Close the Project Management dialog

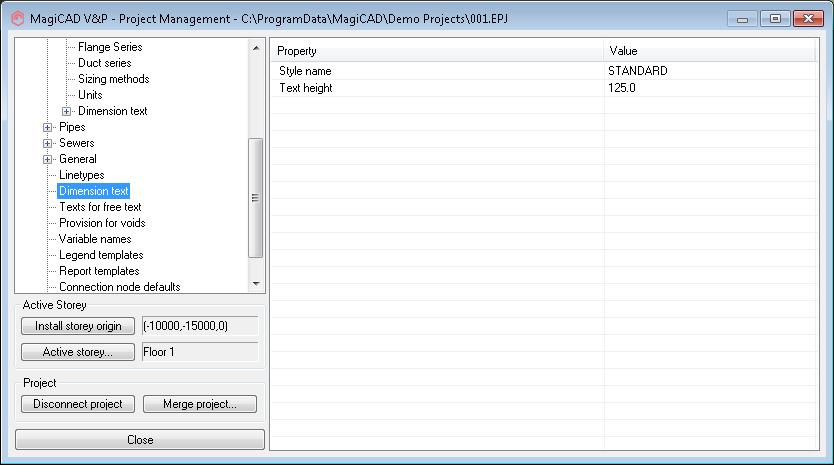tap(140, 439)
